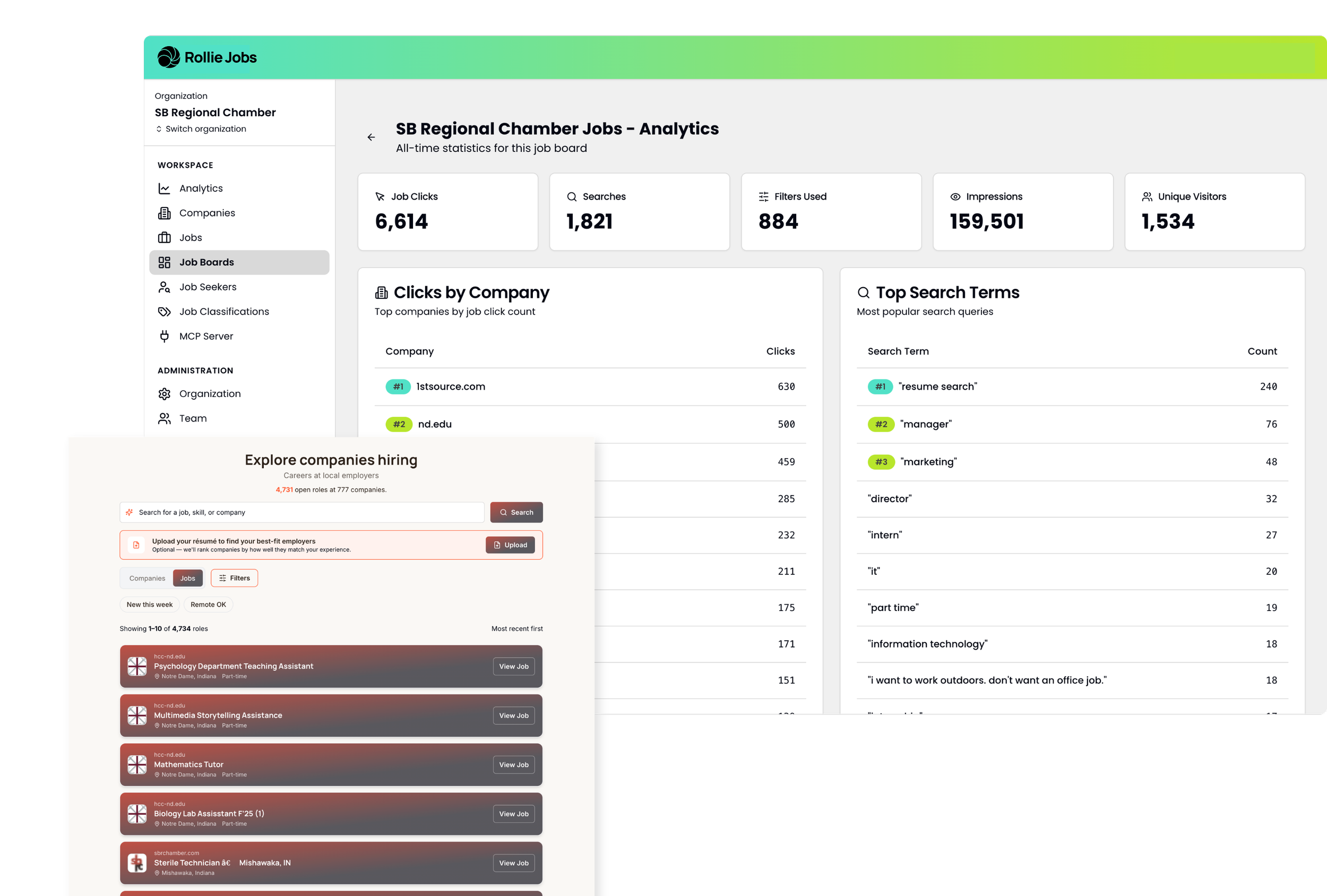Click the job search input field
This screenshot has width=1327, height=896.
[302, 513]
